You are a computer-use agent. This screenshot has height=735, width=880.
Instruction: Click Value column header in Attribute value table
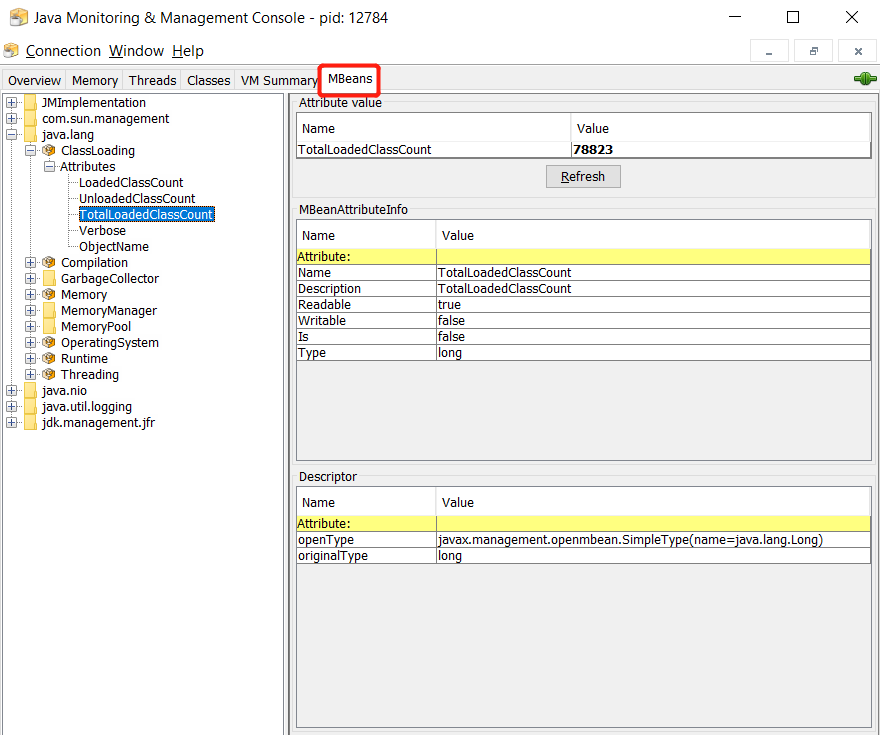click(721, 128)
